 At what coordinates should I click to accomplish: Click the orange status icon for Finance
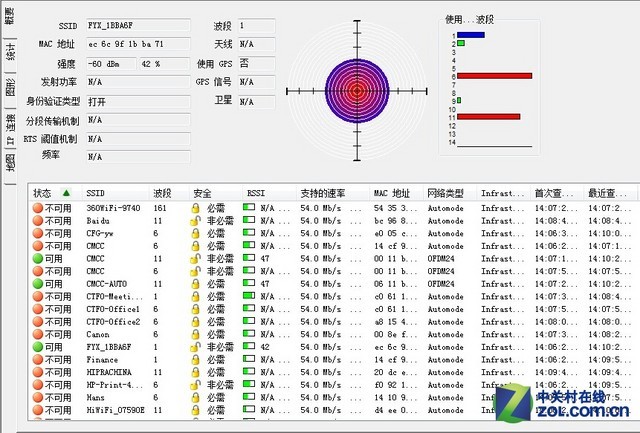click(38, 360)
